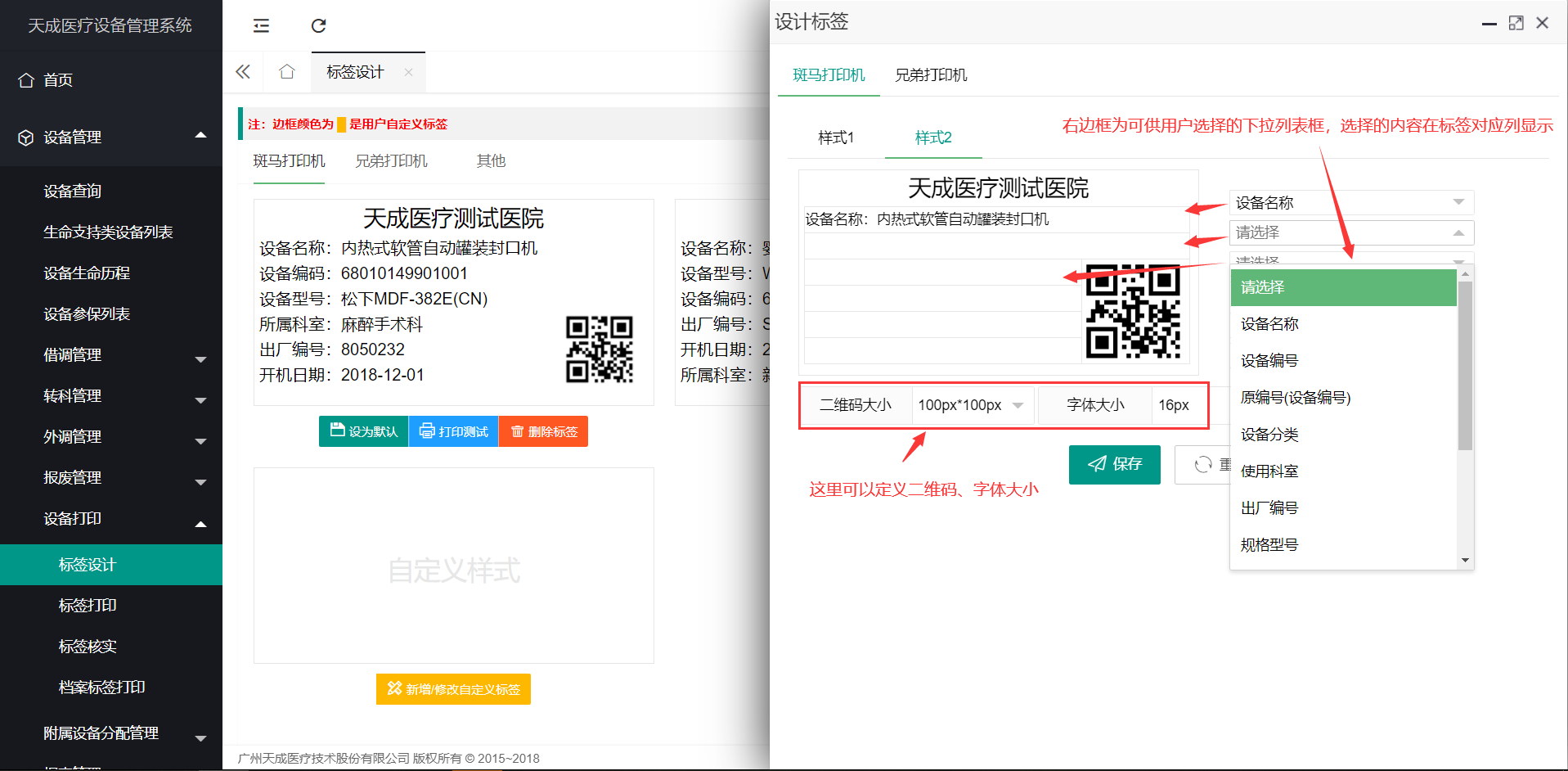Select 斑马打印机 tab in design dialog
Image resolution: width=1568 pixels, height=771 pixels.
(x=829, y=75)
